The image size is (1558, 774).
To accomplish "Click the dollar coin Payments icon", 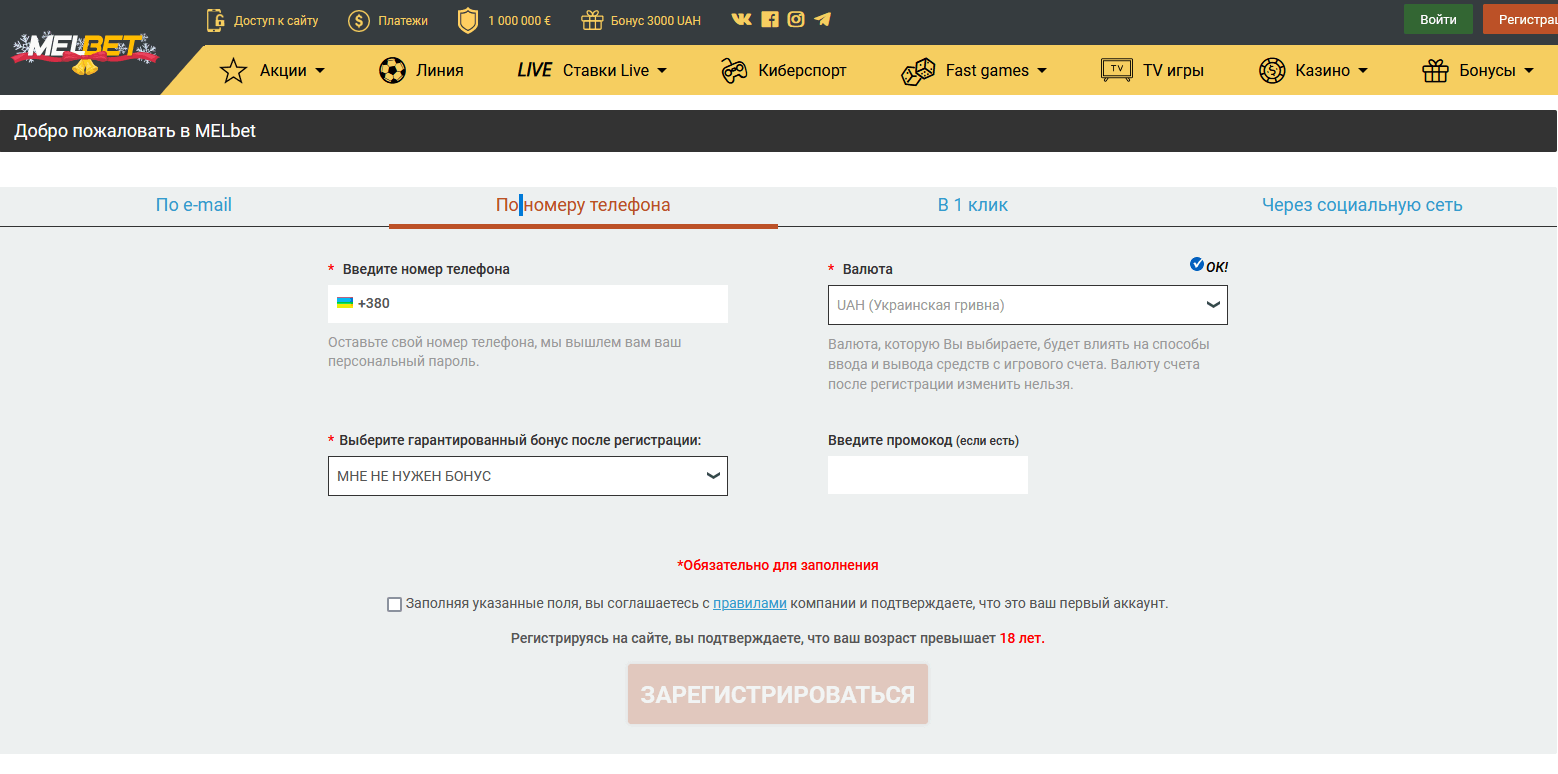I will (x=359, y=20).
